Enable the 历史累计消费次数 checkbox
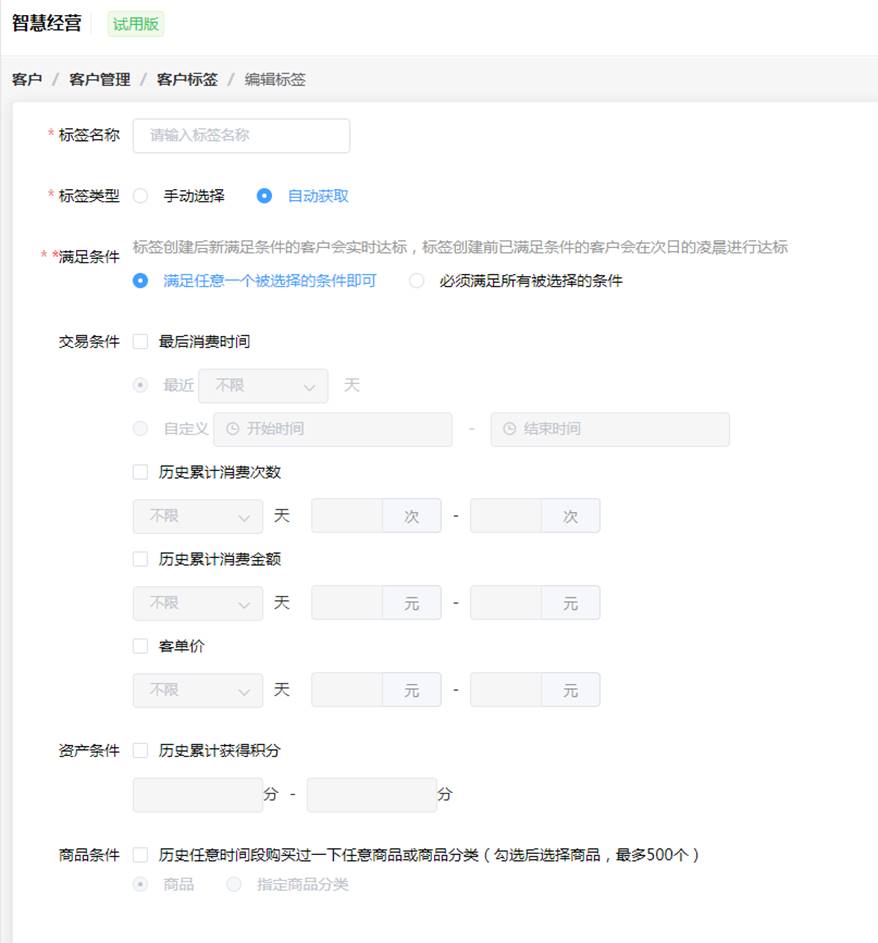 coord(140,473)
